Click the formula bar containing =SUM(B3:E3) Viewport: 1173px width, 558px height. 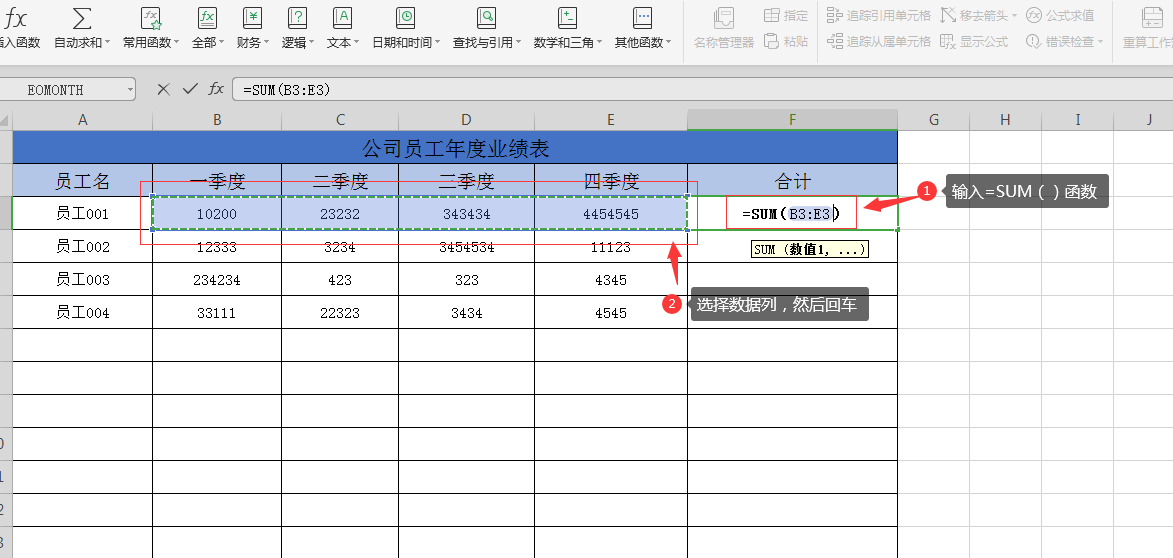tap(702, 89)
